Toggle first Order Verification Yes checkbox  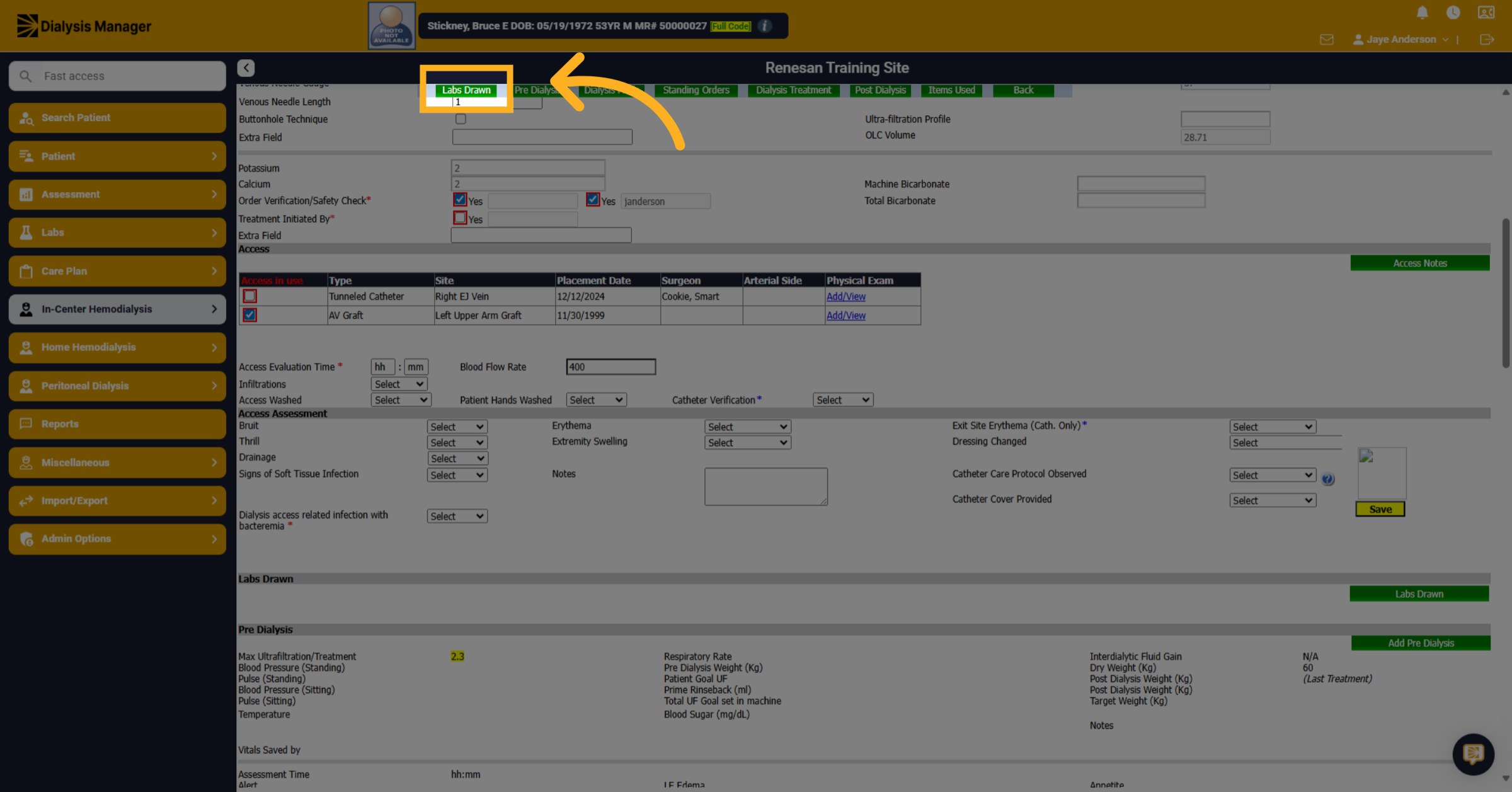pyautogui.click(x=460, y=200)
